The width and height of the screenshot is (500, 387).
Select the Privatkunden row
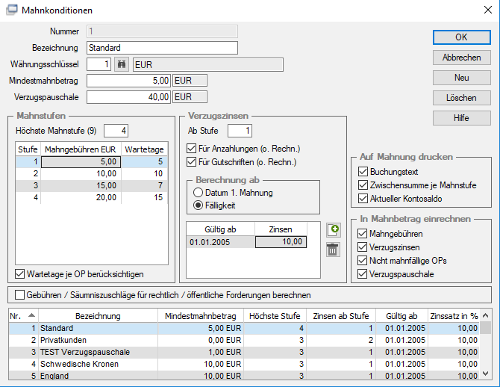pos(244,340)
